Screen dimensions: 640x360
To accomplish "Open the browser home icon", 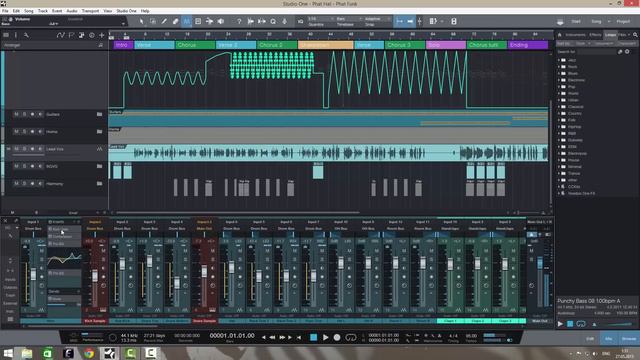I will pyautogui.click(x=560, y=35).
